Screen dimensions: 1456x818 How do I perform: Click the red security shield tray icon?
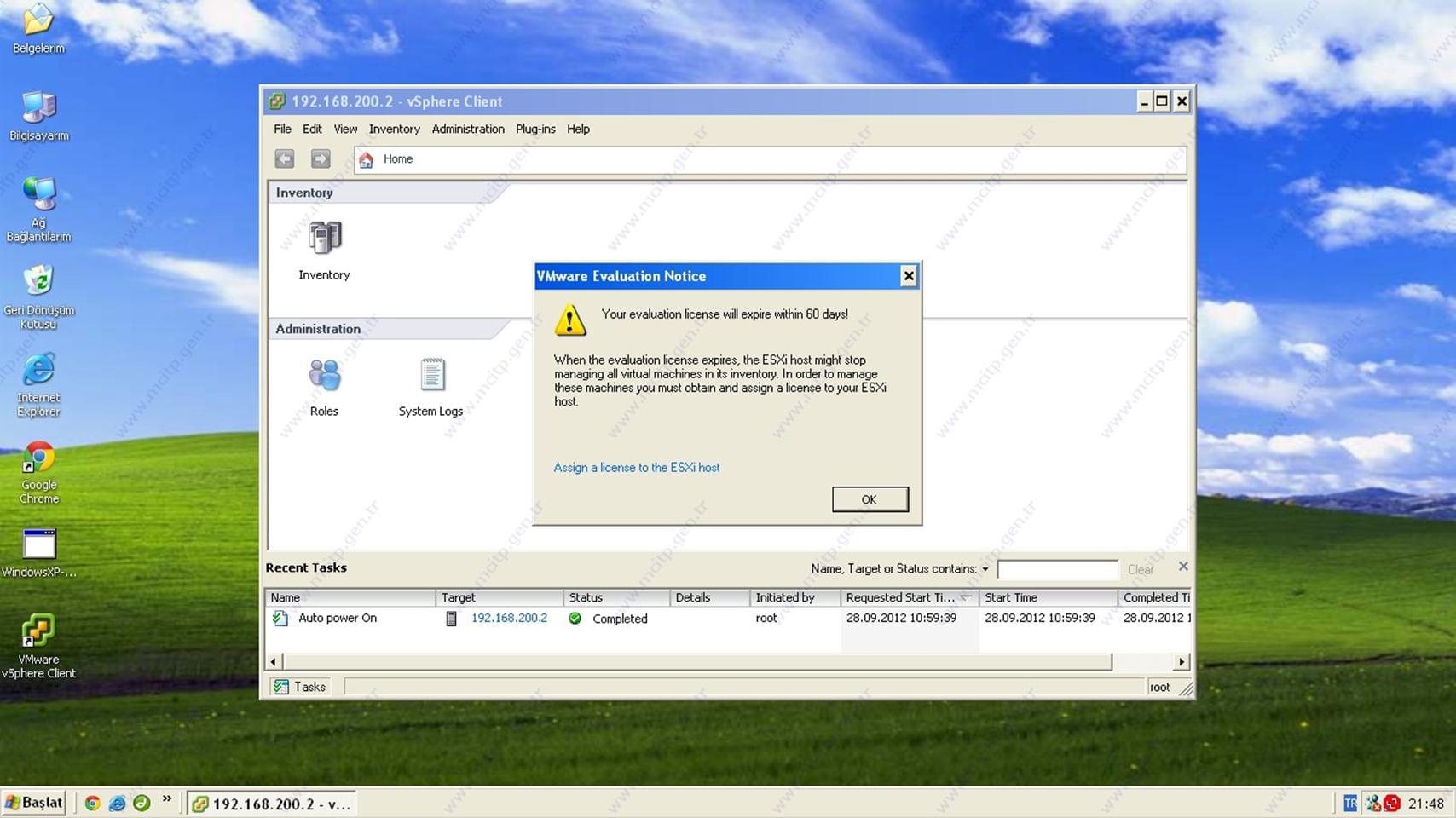tap(1392, 804)
